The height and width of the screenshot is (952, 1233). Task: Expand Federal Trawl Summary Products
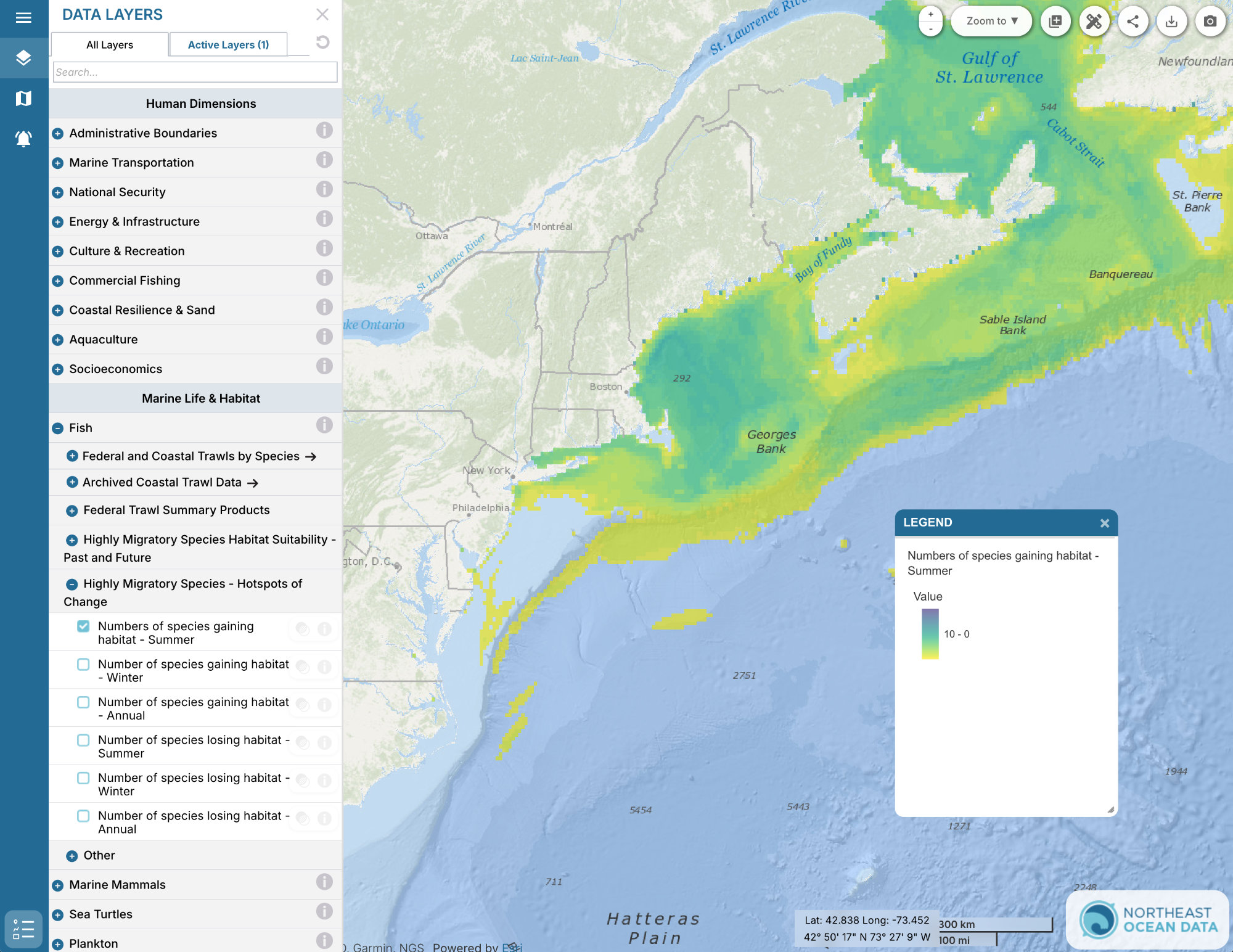tap(72, 511)
